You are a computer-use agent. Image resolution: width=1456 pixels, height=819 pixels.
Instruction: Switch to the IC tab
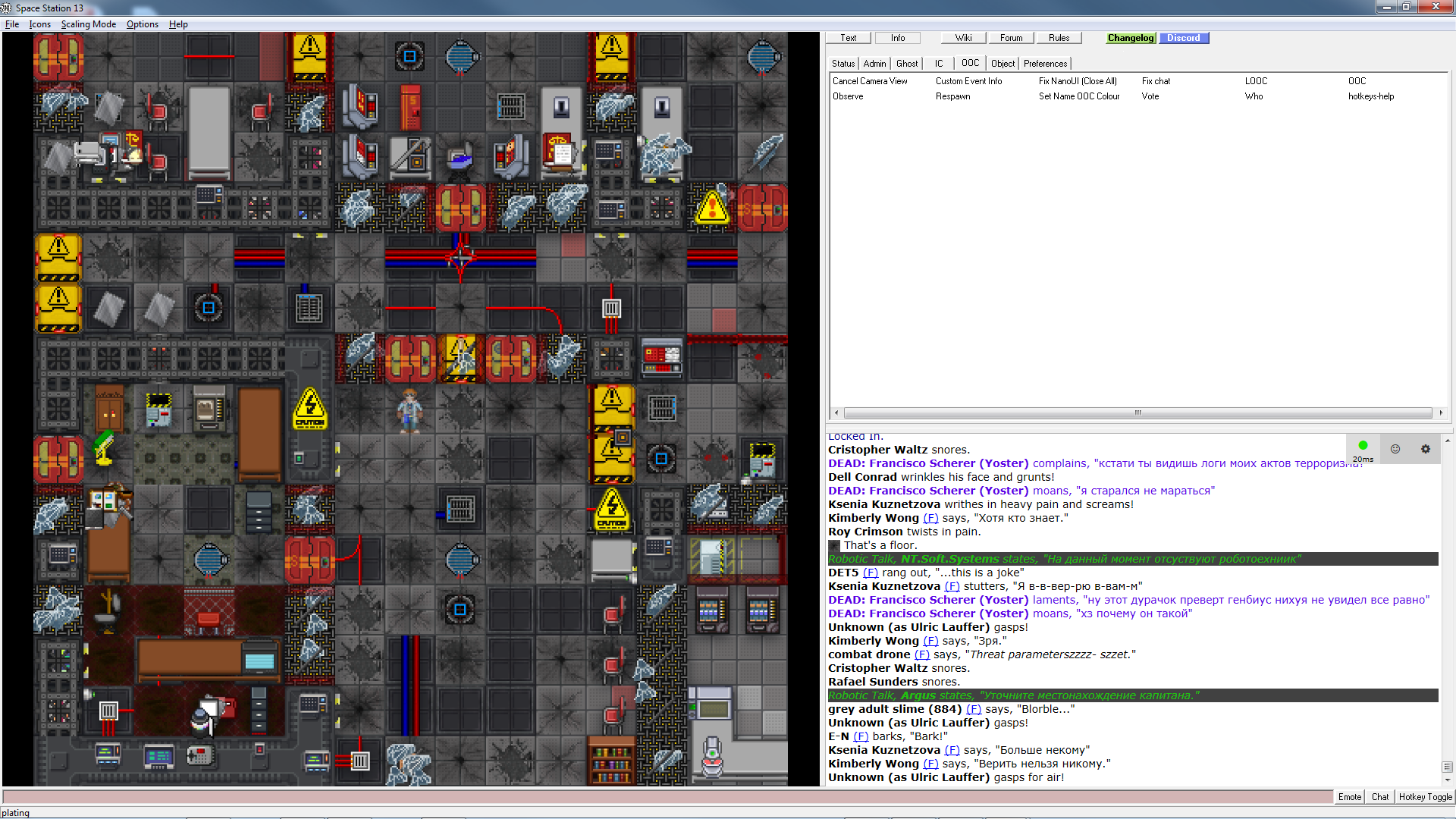point(938,64)
